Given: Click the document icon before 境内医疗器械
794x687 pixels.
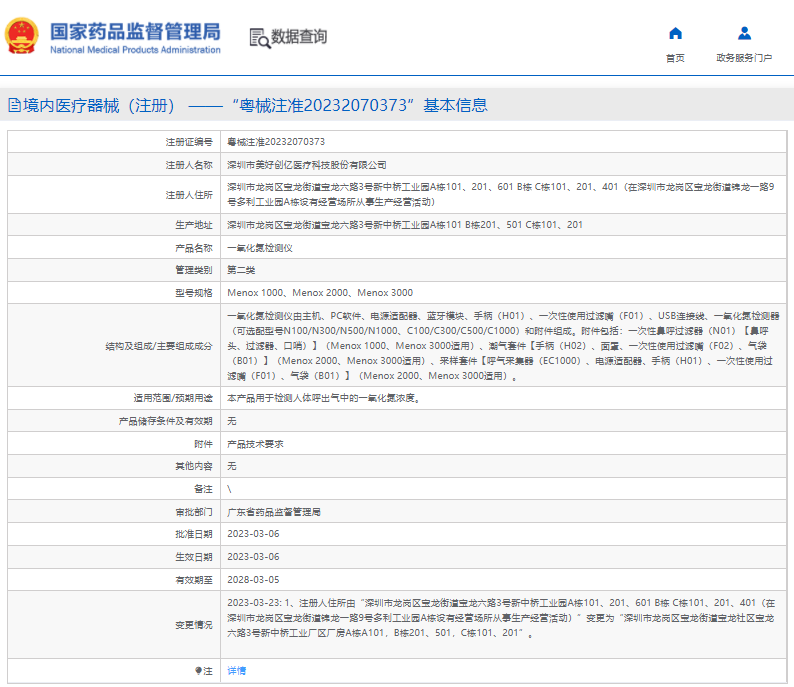Looking at the screenshot, I should [x=14, y=105].
